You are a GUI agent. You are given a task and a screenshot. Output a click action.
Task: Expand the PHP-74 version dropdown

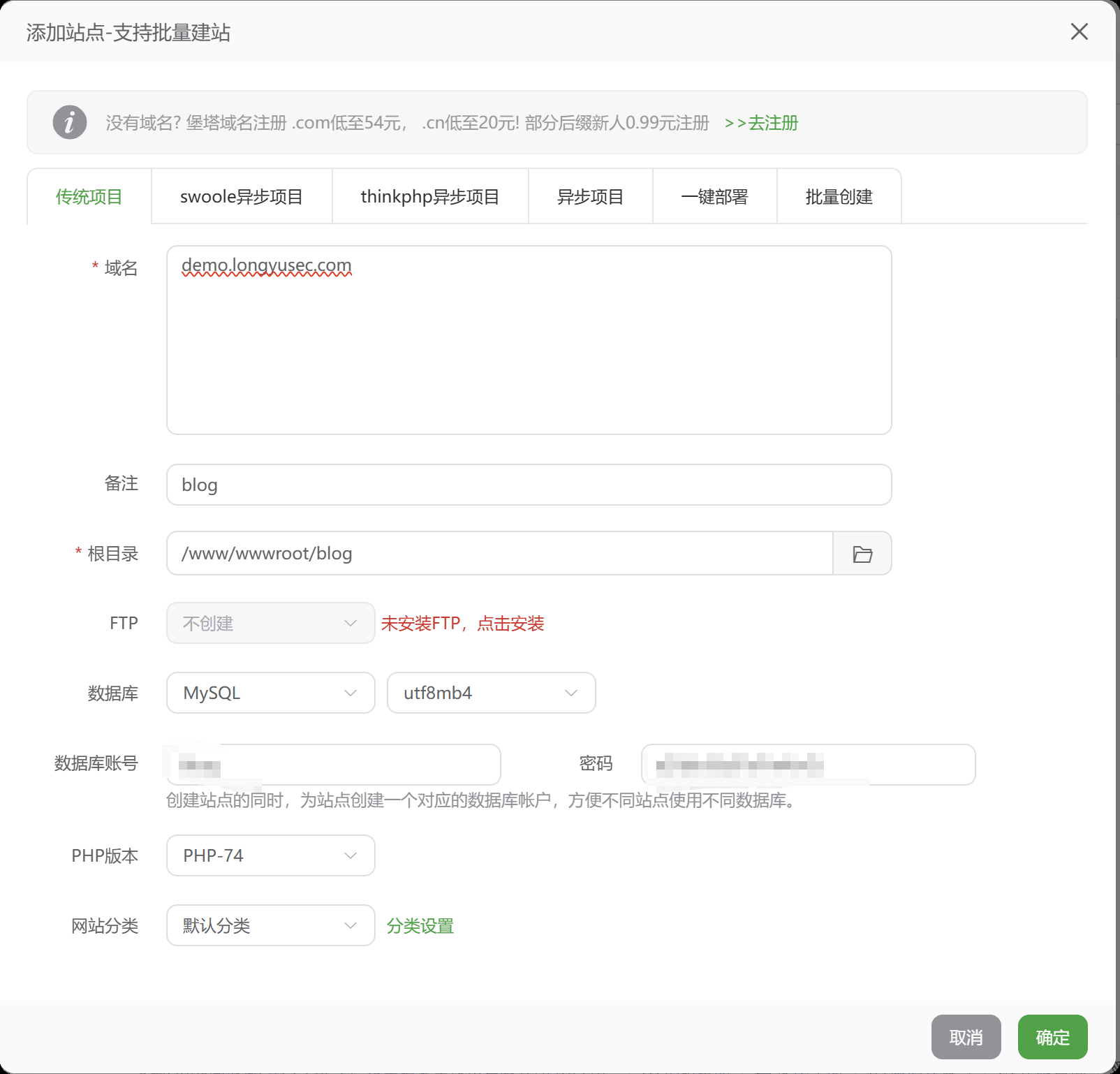270,855
